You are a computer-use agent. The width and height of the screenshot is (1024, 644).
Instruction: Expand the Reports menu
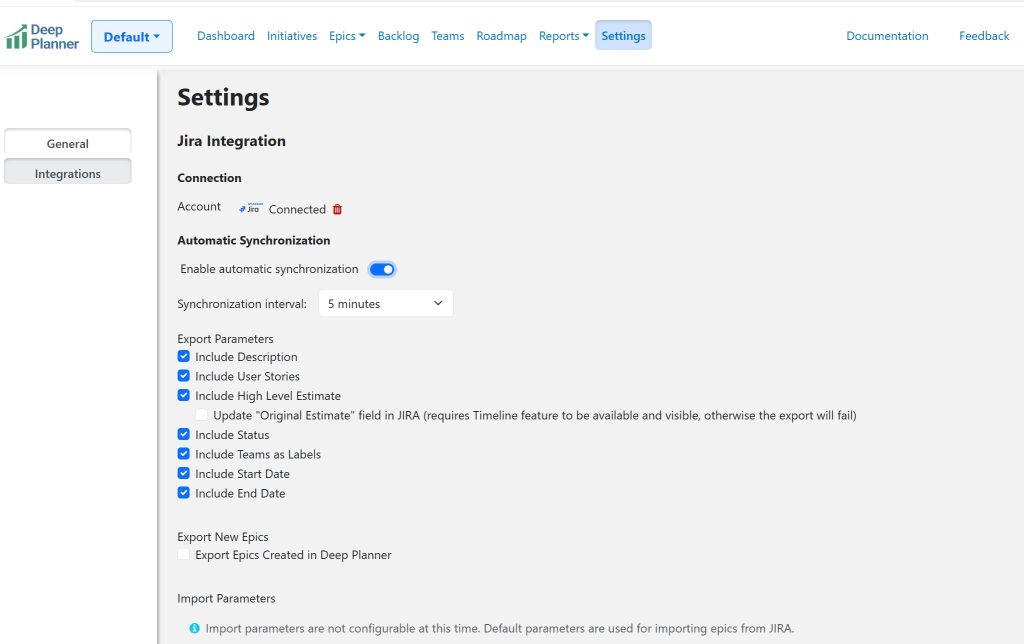click(x=563, y=36)
